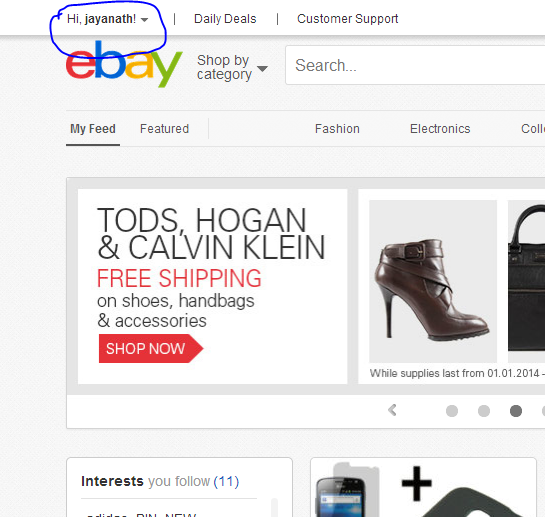Click the red SHOP NOW button
Image resolution: width=545 pixels, height=517 pixels.
151,348
